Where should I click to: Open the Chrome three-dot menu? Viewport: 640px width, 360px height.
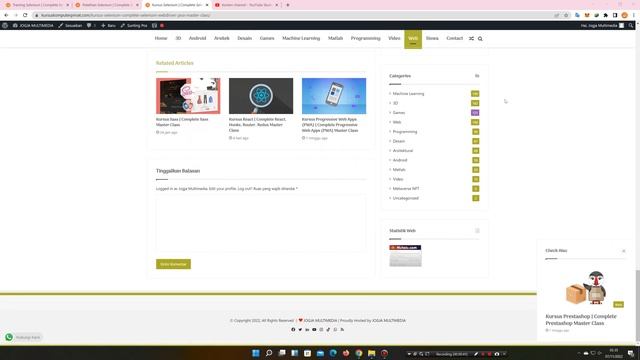pos(634,15)
